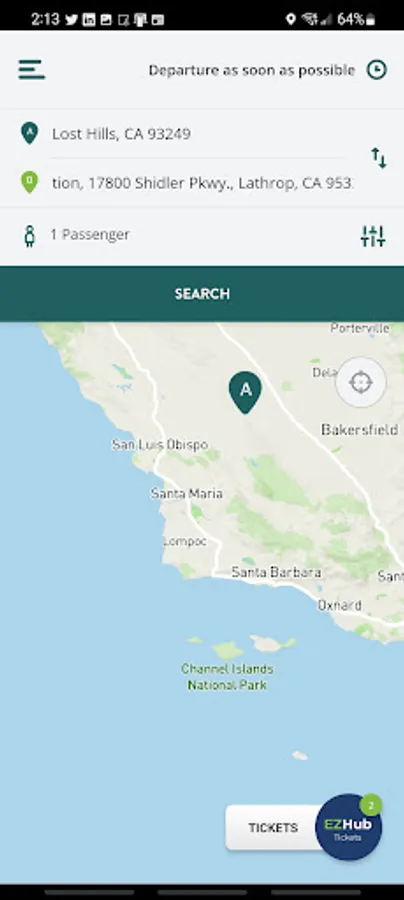Screen dimensions: 404x900
Task: Open the EZHub Tickets round badge
Action: (348, 827)
